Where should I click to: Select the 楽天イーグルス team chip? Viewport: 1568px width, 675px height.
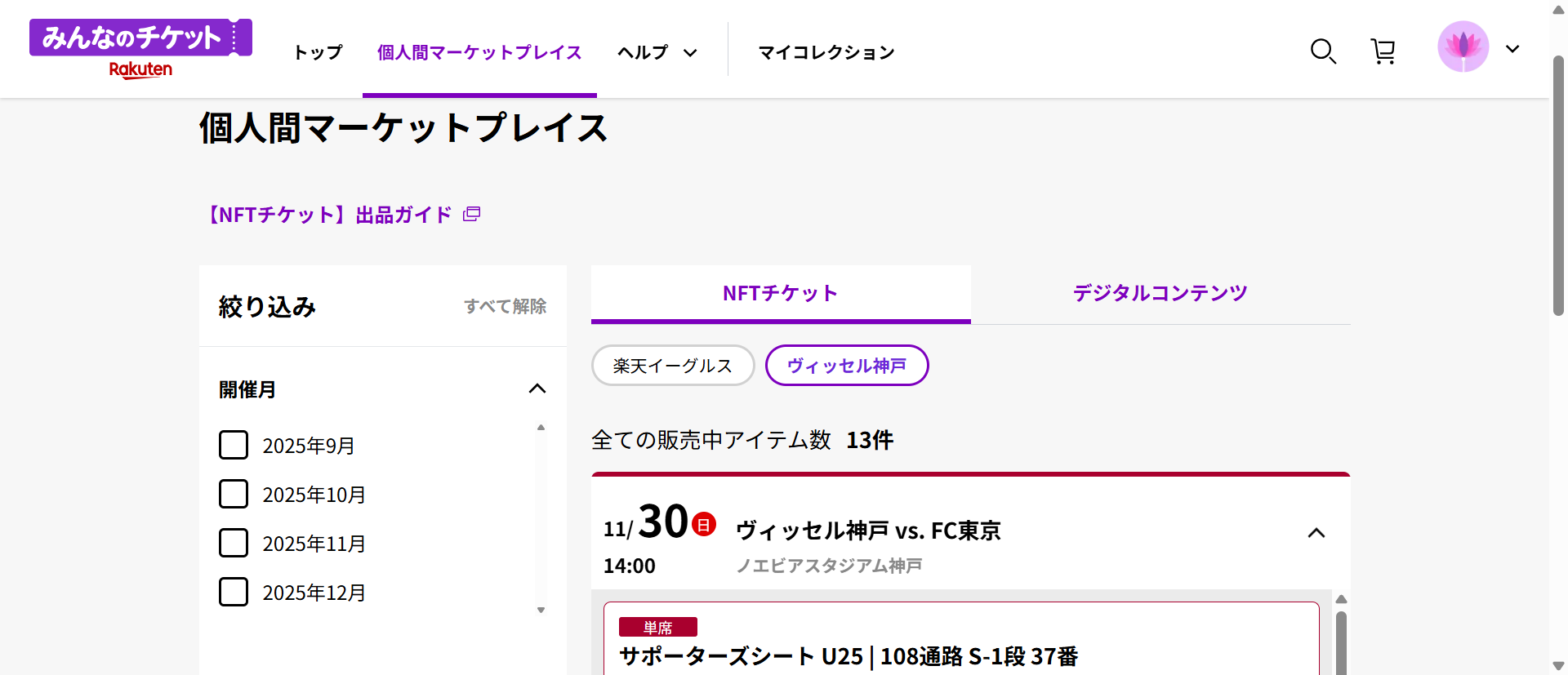(x=673, y=366)
